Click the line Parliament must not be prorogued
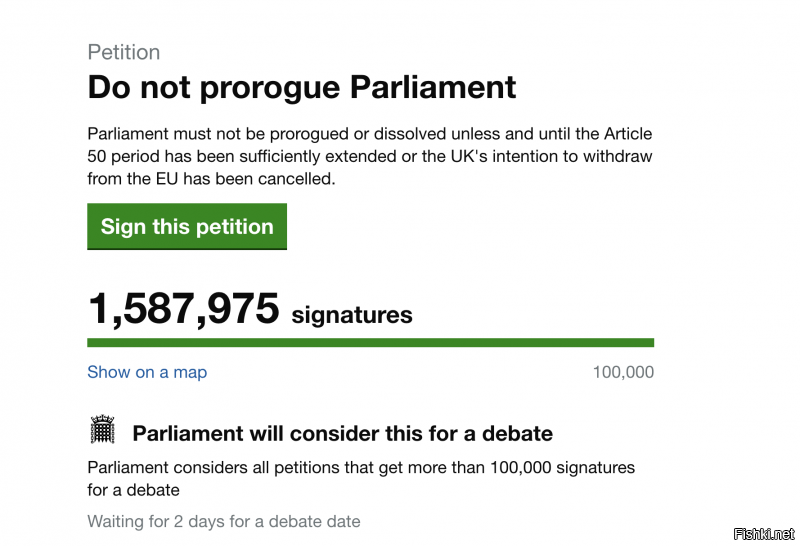 pyautogui.click(x=369, y=134)
